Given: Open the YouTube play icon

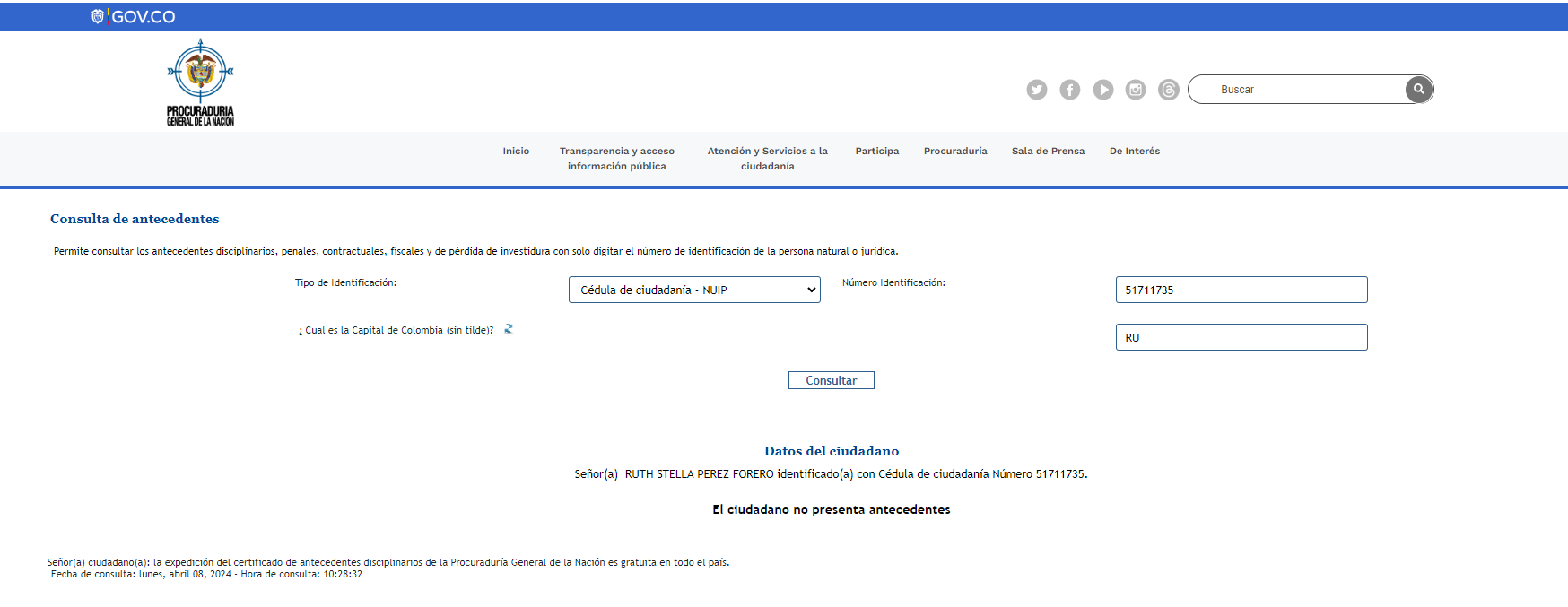Looking at the screenshot, I should tap(1102, 90).
